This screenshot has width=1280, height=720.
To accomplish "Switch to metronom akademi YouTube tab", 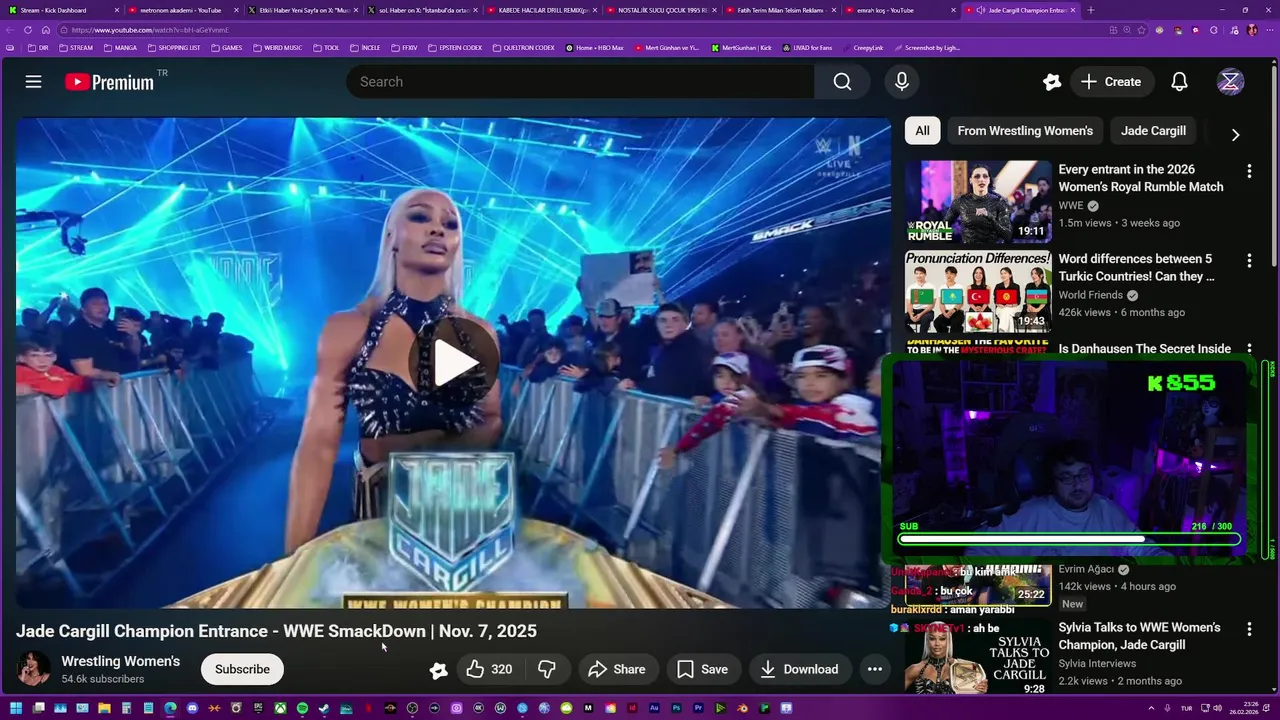I will pos(181,10).
